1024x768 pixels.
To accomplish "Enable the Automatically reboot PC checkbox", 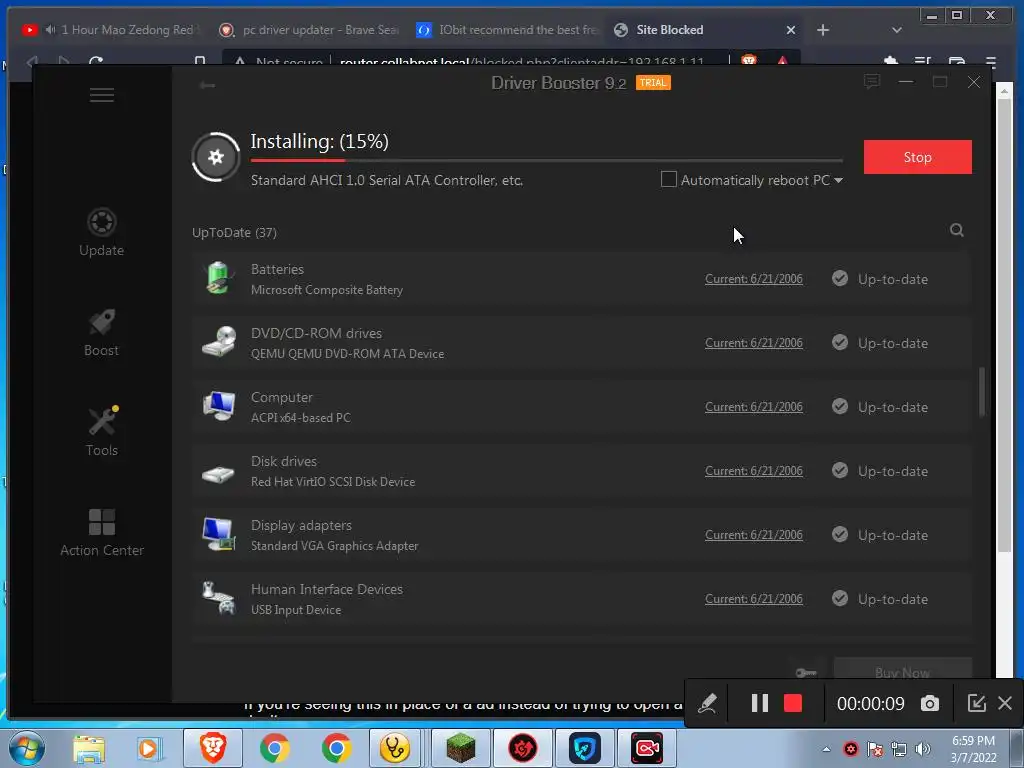I will (669, 180).
